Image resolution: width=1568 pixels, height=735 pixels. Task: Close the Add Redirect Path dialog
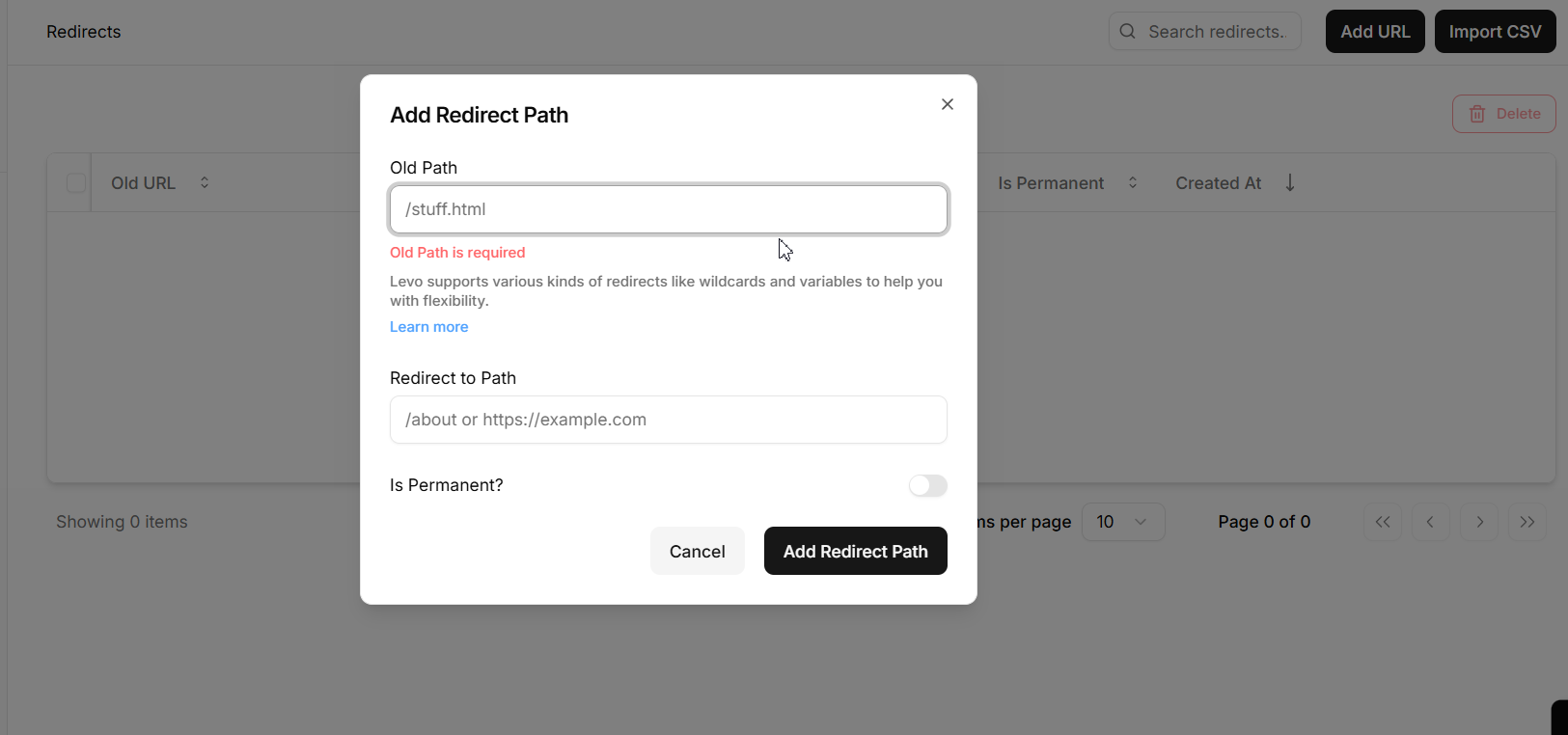[x=948, y=104]
